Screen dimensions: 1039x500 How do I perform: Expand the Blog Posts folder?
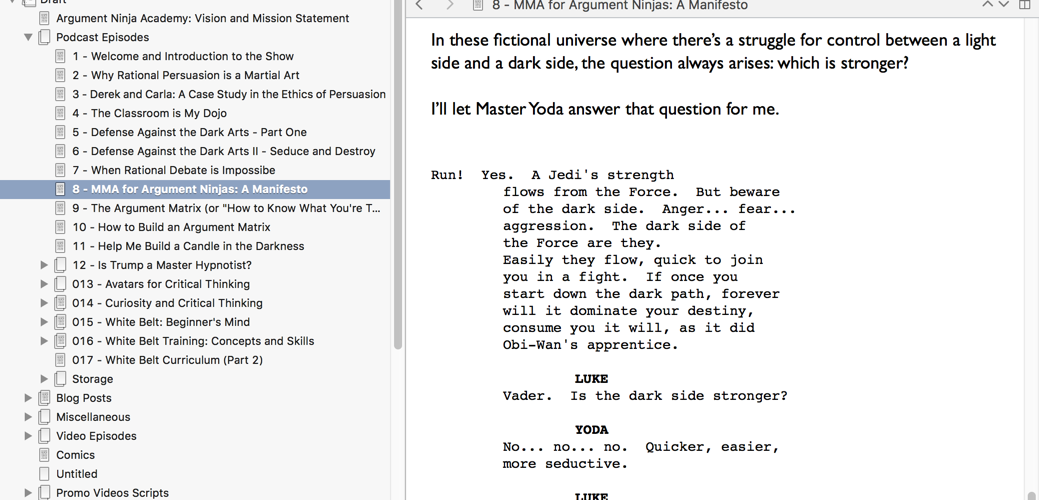point(28,398)
